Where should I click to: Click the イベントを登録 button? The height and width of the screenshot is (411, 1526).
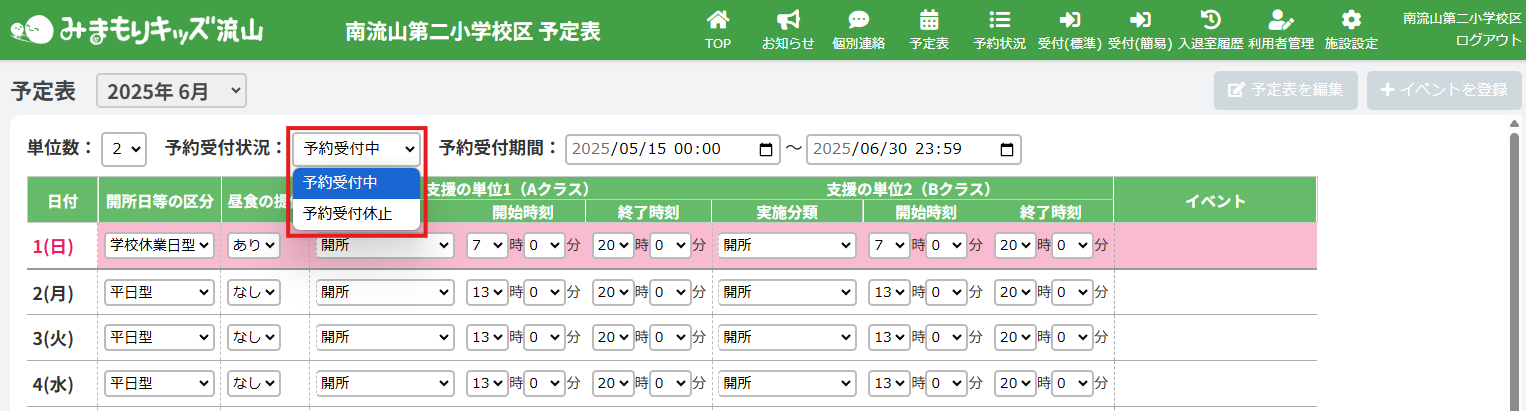click(x=1444, y=90)
